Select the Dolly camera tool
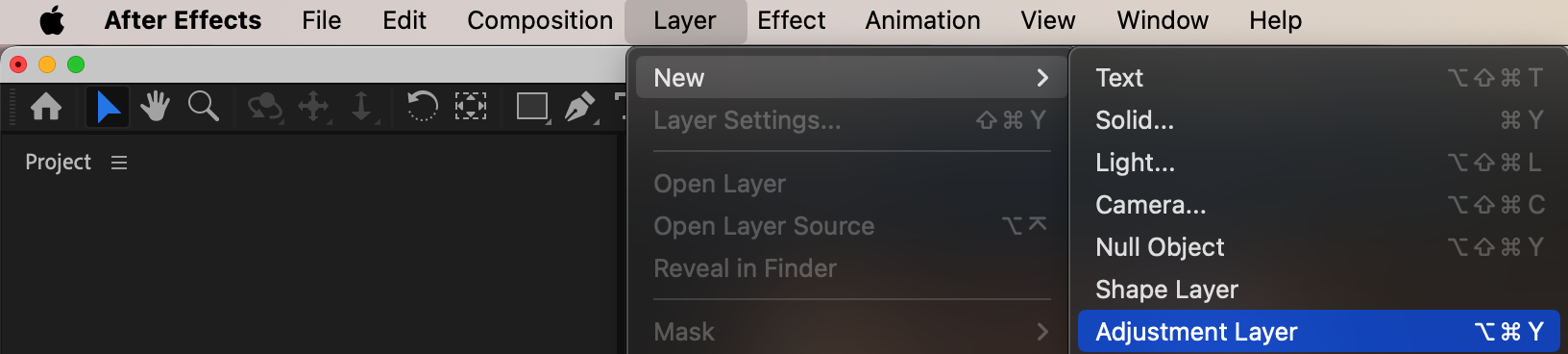 (362, 107)
